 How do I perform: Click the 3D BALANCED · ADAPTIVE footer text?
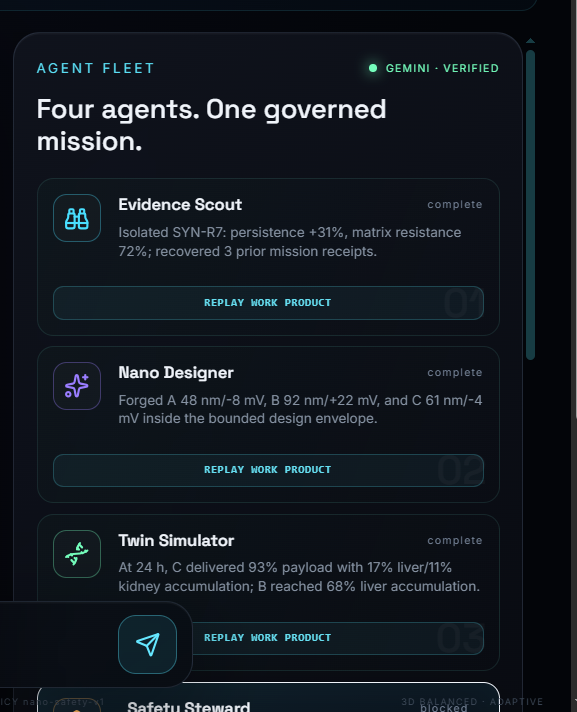pos(472,702)
